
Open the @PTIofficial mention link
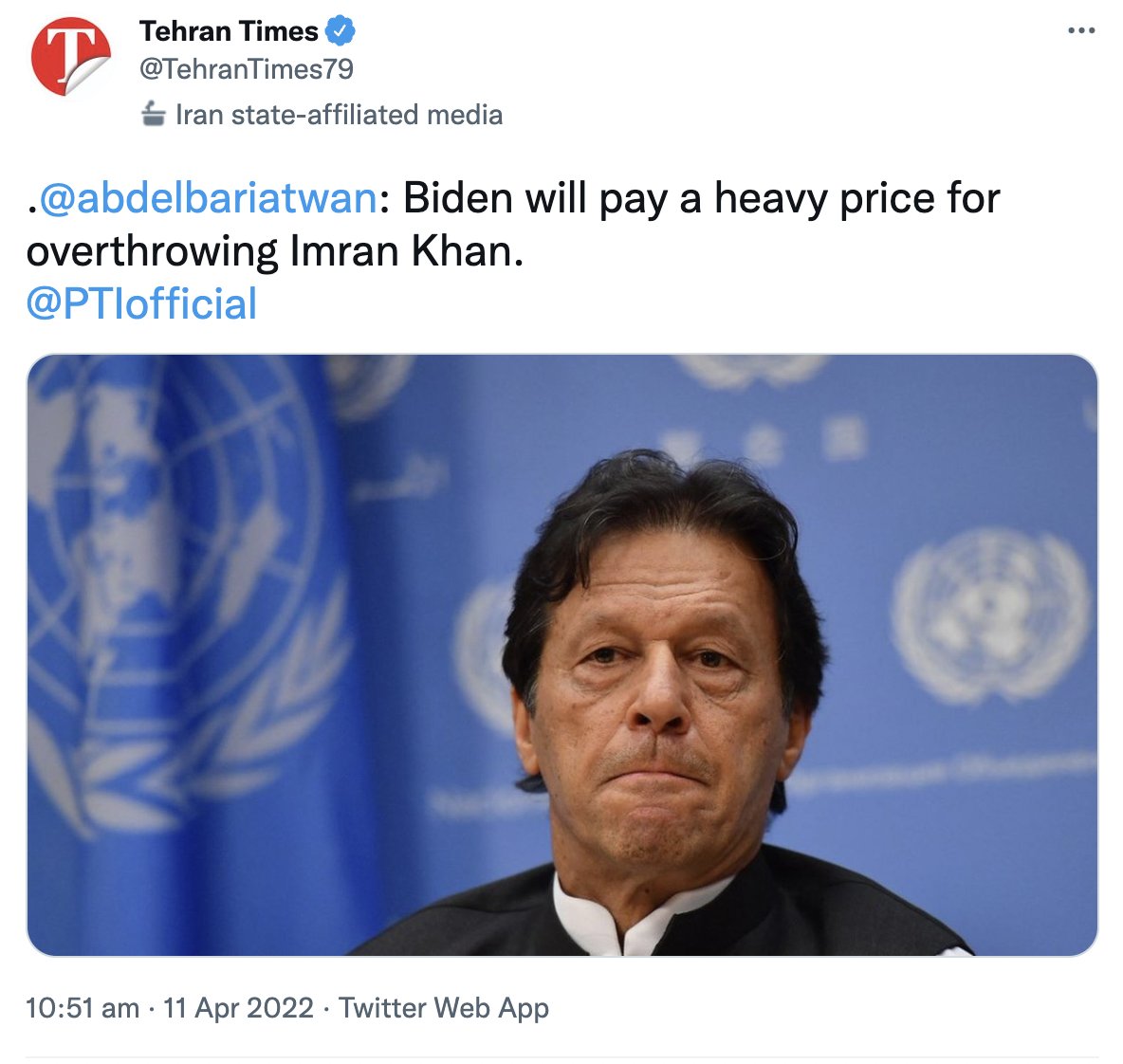(x=142, y=303)
